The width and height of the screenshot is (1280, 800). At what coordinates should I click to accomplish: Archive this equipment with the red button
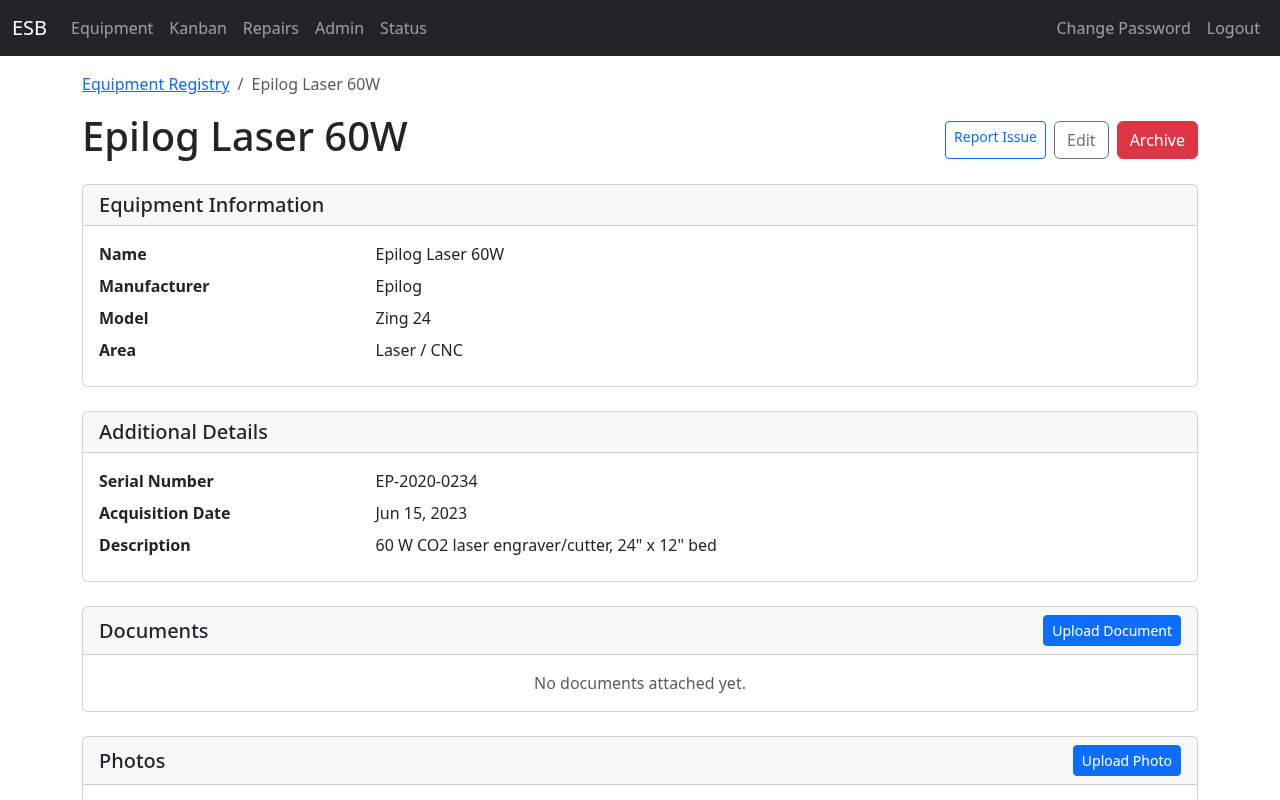point(1157,140)
